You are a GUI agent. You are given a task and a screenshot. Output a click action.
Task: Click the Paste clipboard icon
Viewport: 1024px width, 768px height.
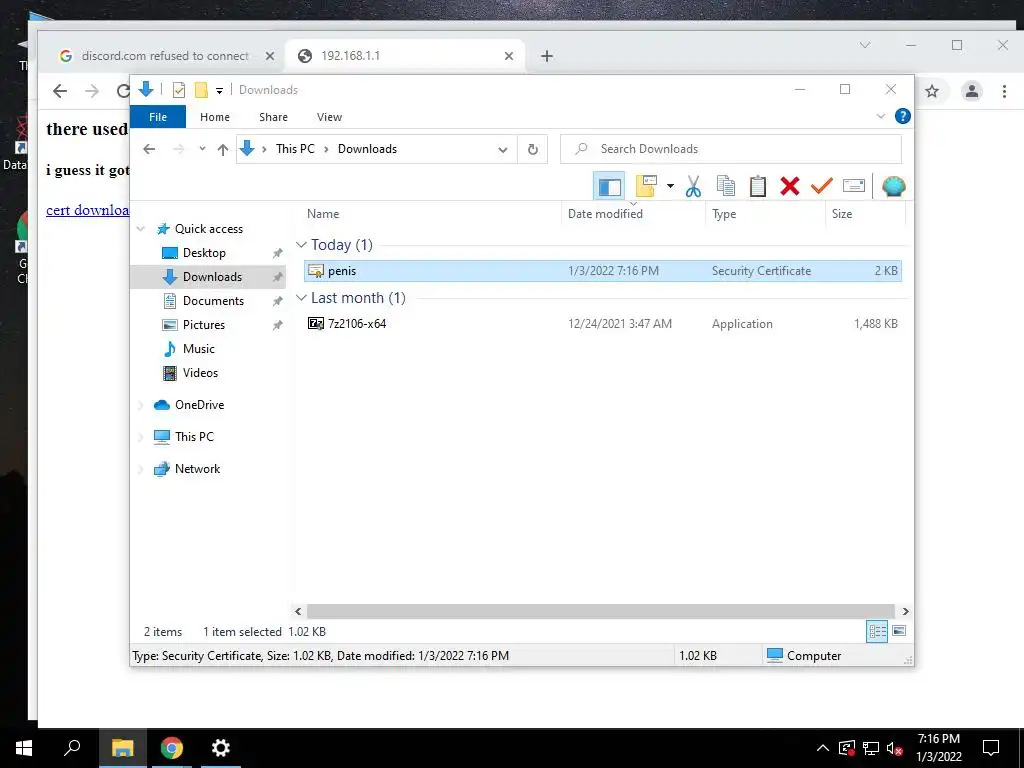tap(758, 187)
